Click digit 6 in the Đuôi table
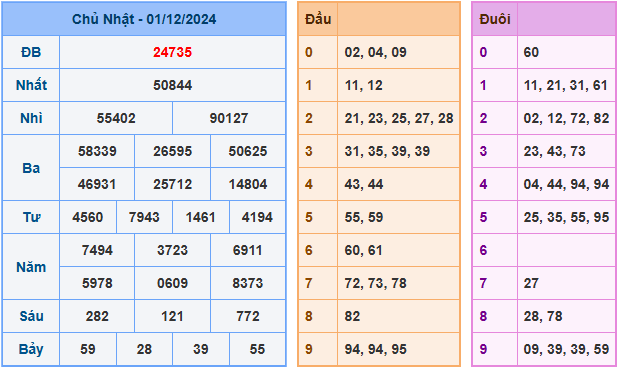This screenshot has height=367, width=617. coord(483,251)
